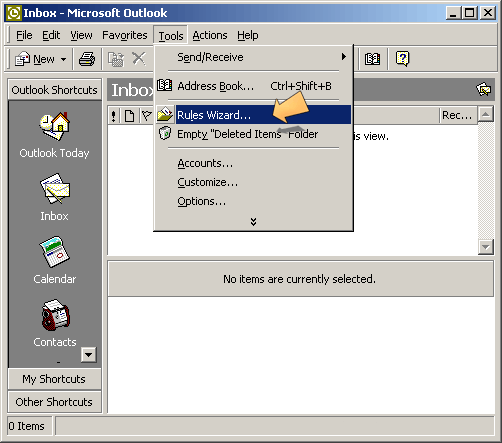Expand the full Tools menu chevrons
Viewport: 502px width, 443px height.
(253, 222)
